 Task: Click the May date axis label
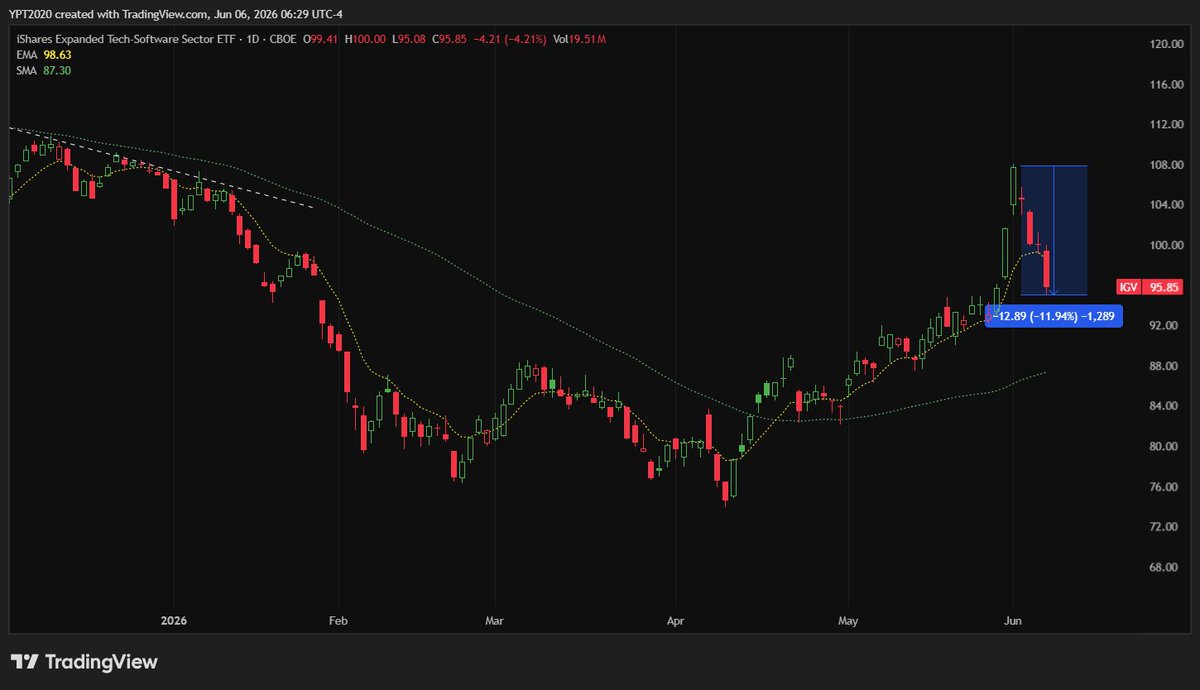point(848,620)
